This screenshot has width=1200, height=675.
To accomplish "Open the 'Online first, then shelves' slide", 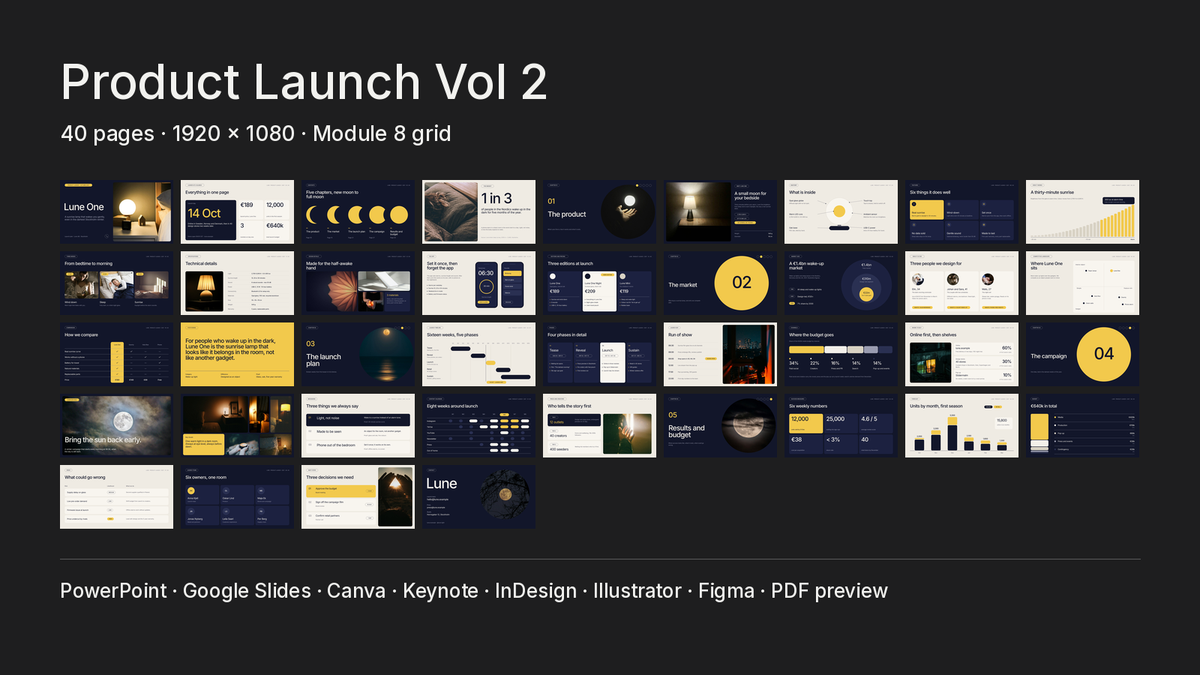I will click(x=962, y=354).
